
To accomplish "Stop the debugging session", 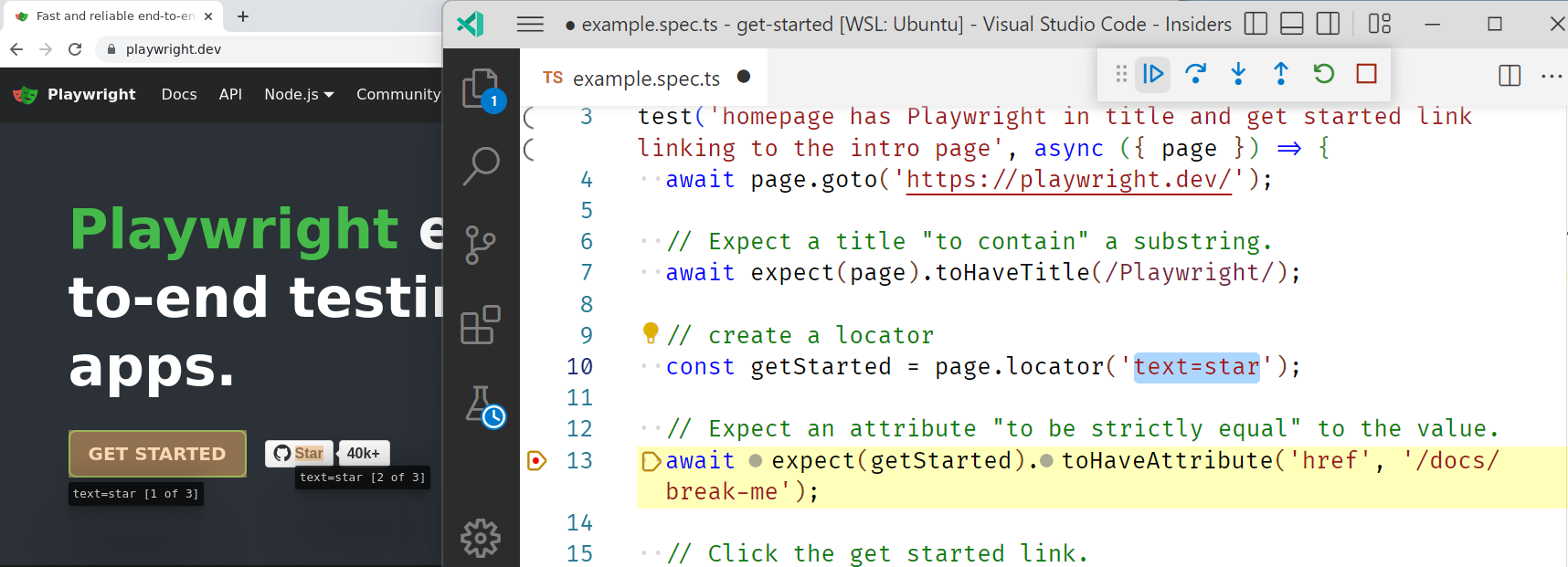I will 1367,74.
